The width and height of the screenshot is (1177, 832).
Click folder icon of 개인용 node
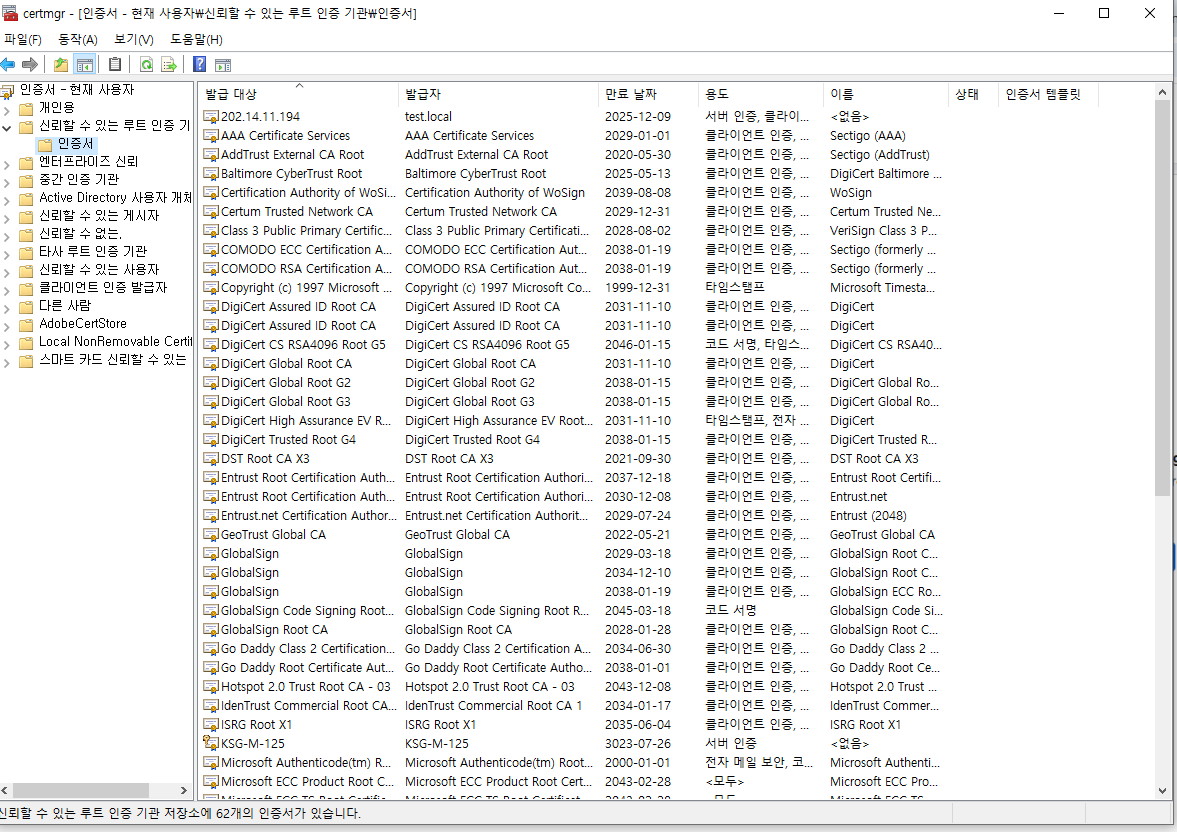pos(26,109)
